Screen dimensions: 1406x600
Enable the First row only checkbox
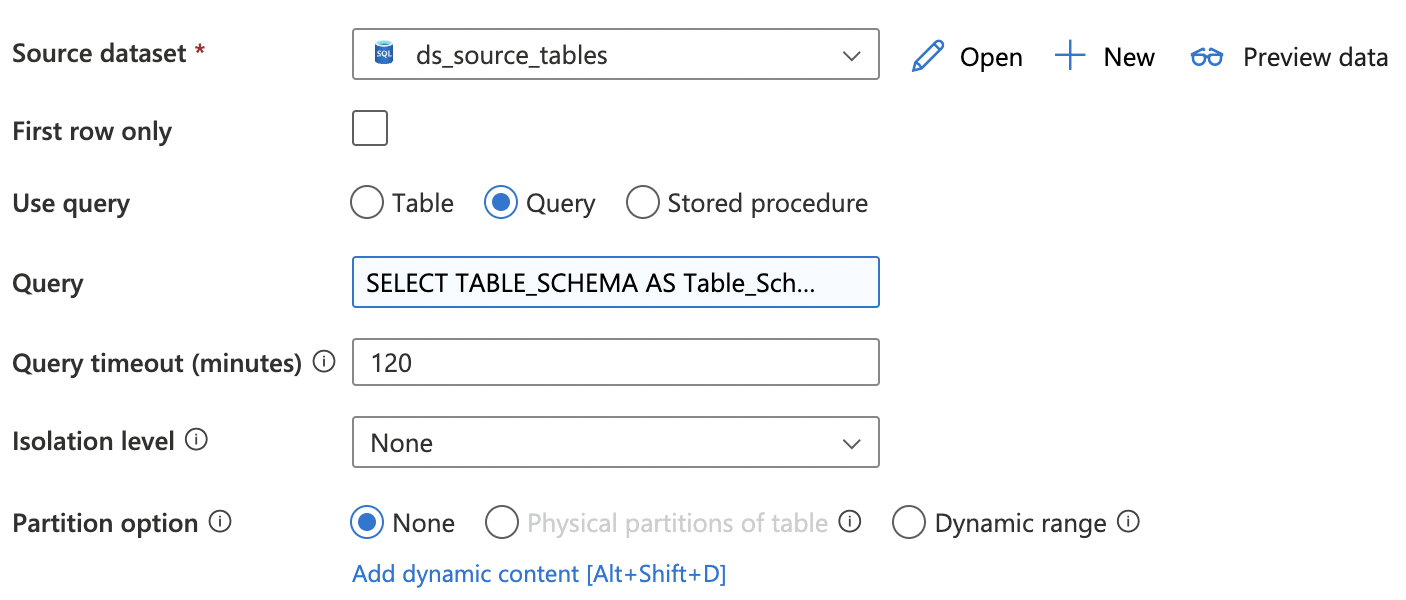tap(370, 129)
